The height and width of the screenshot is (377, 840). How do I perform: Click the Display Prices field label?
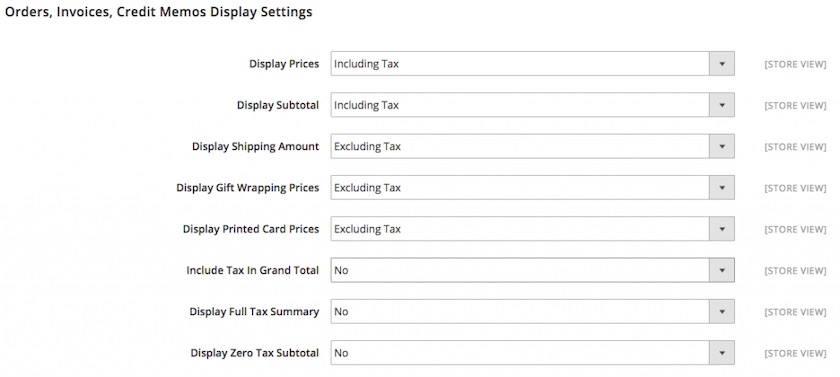tap(284, 64)
